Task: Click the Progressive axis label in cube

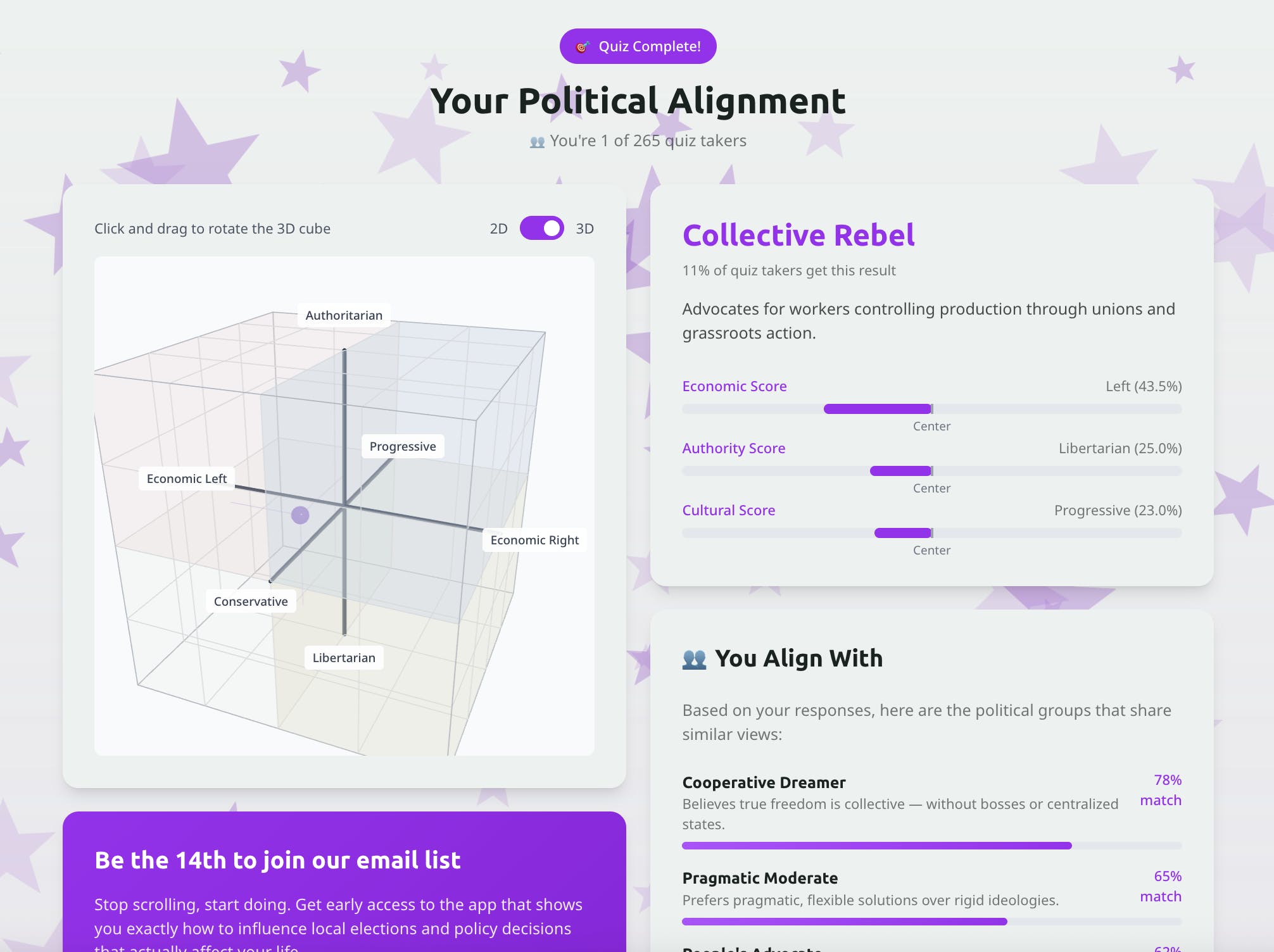Action: pos(403,446)
